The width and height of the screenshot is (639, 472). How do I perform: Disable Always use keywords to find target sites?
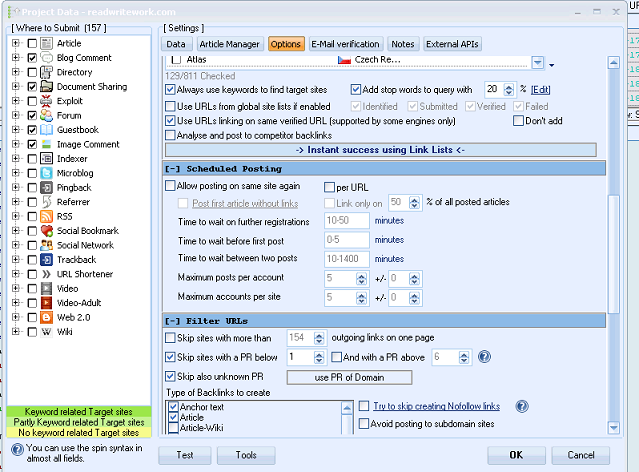(x=170, y=90)
